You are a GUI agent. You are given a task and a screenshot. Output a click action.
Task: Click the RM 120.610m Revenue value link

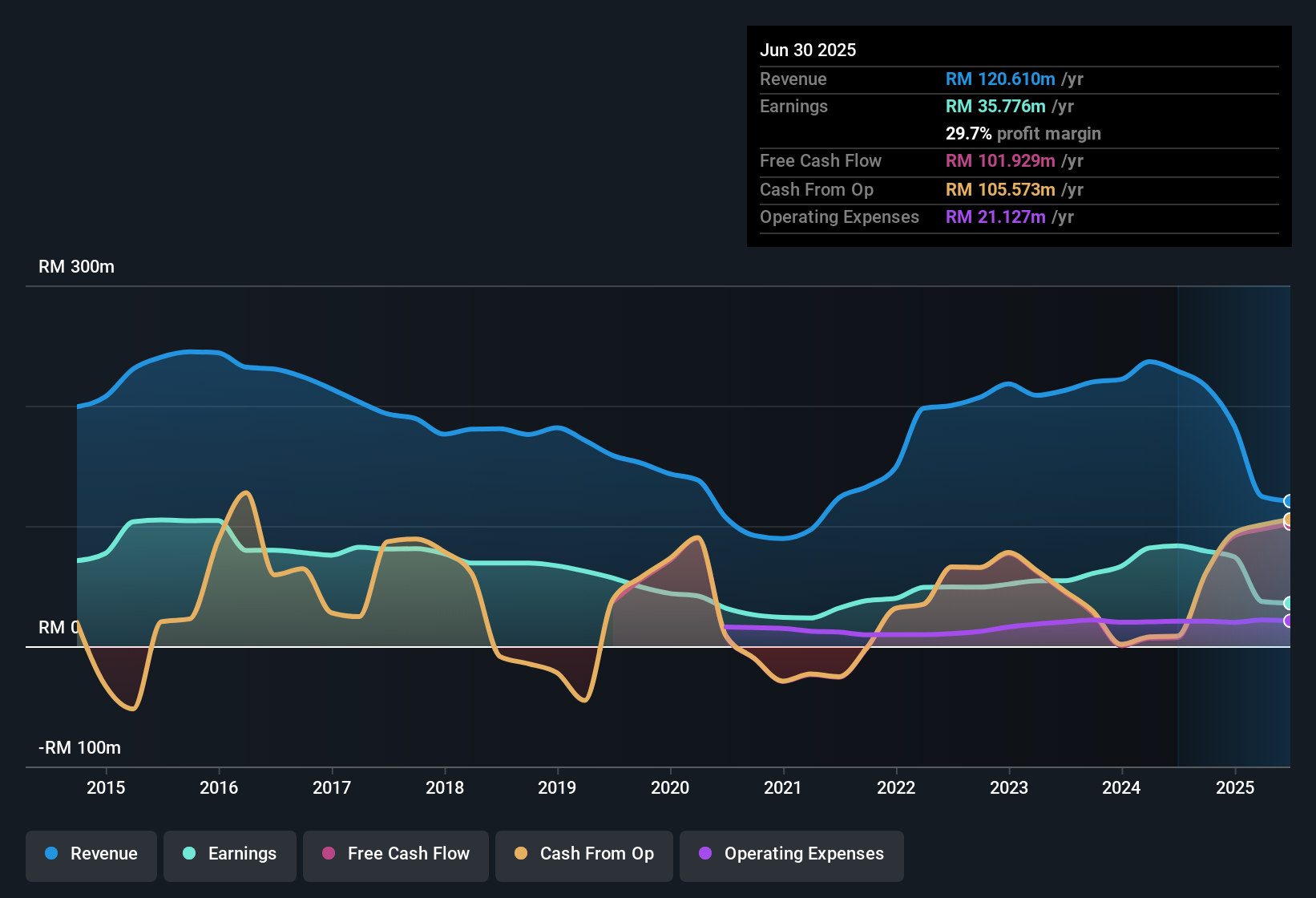pos(999,79)
